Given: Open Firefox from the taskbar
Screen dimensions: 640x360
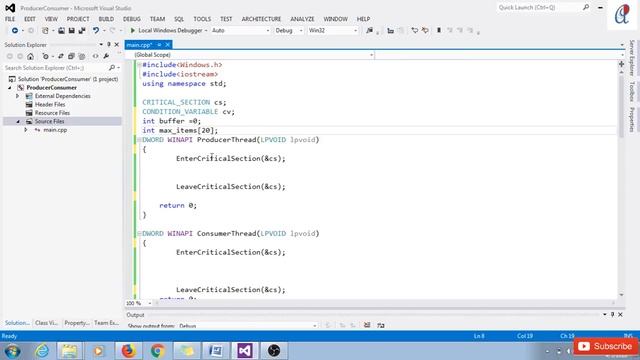Looking at the screenshot, I should tap(129, 351).
